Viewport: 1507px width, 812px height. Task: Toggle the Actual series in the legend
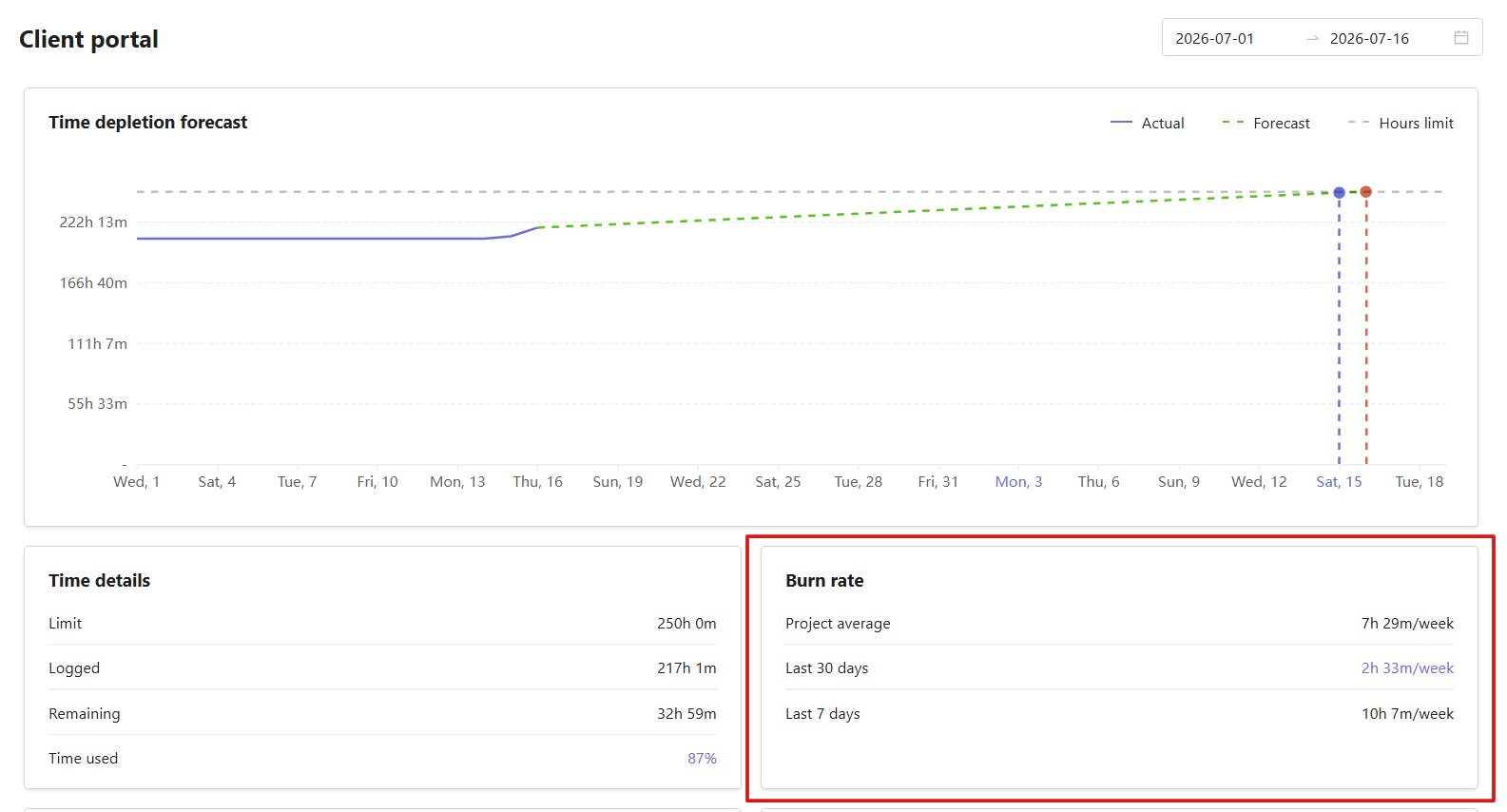pos(1148,123)
